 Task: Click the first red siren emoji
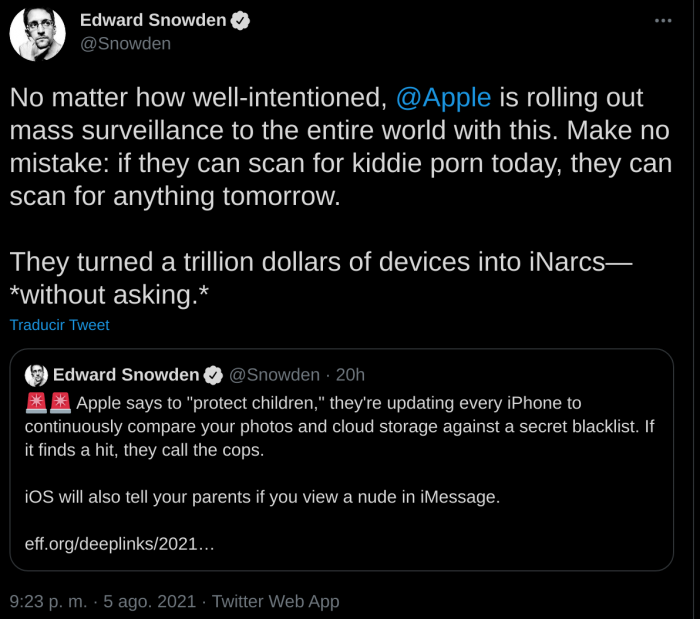36,404
